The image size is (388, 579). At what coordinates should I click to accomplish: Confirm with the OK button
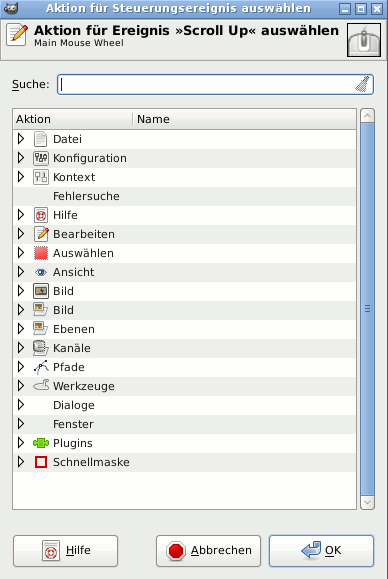coord(321,551)
